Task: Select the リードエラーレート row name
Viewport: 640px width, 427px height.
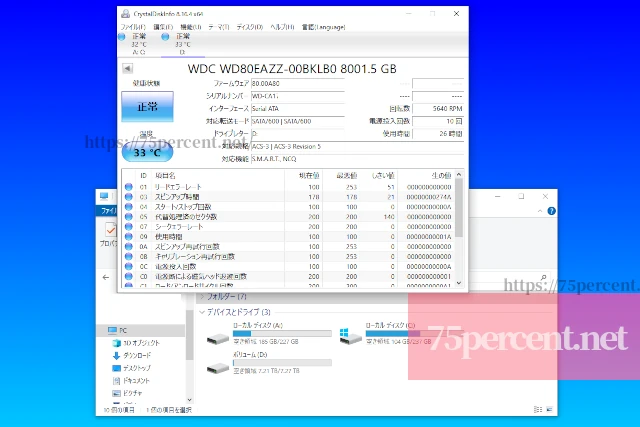Action: click(178, 187)
